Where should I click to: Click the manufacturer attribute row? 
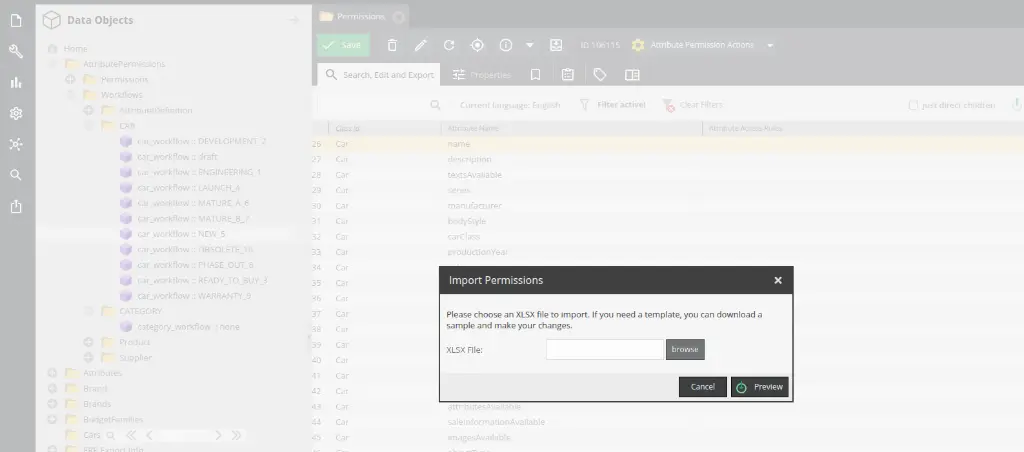pos(667,206)
